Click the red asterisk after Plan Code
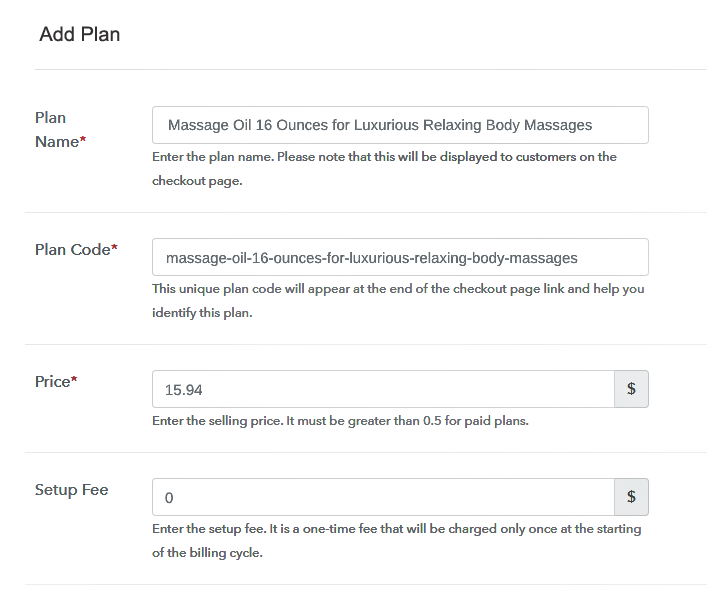726x596 pixels. coord(114,247)
